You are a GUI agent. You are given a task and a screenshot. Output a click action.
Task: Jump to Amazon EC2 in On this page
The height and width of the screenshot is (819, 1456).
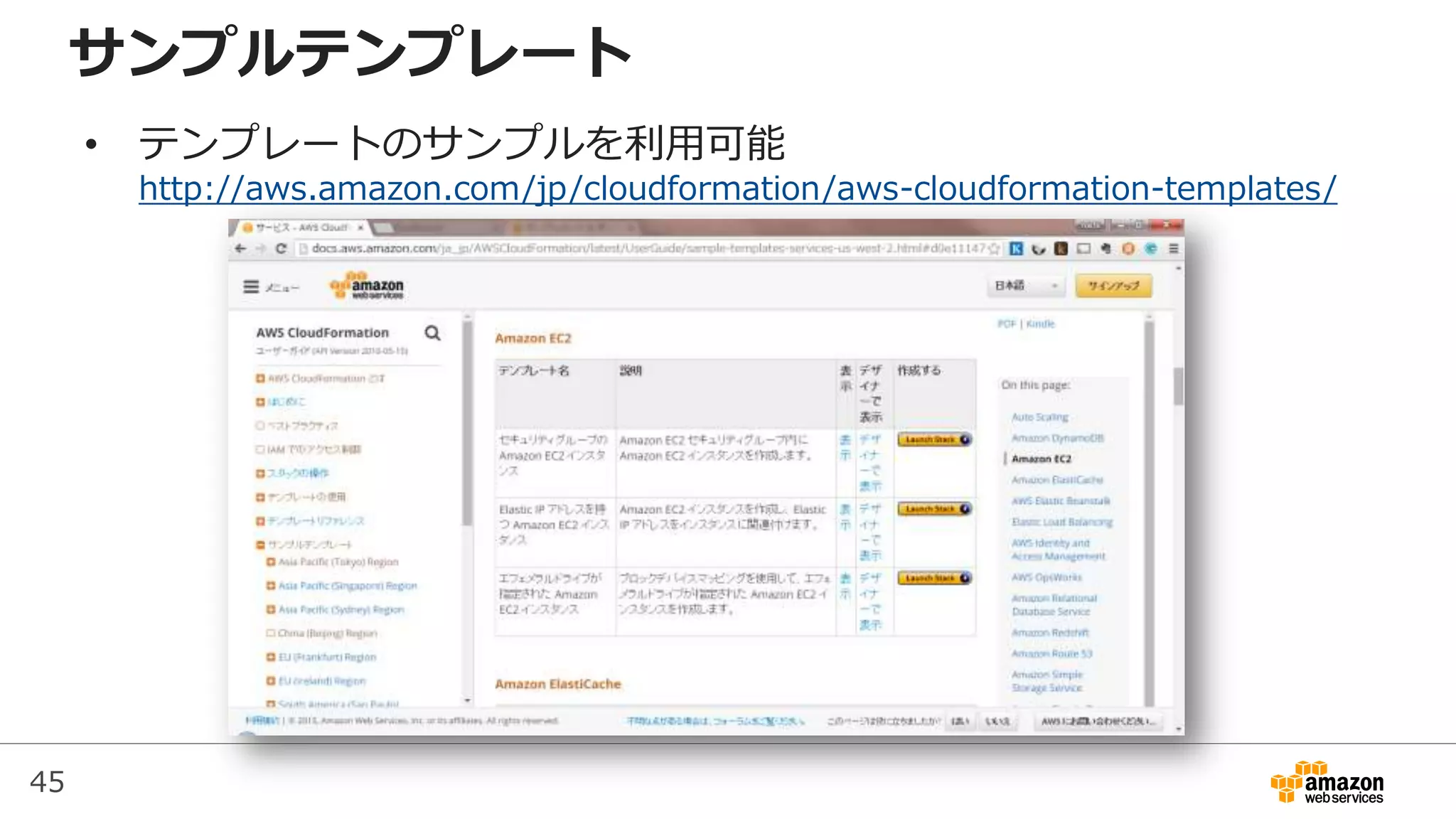click(1042, 459)
